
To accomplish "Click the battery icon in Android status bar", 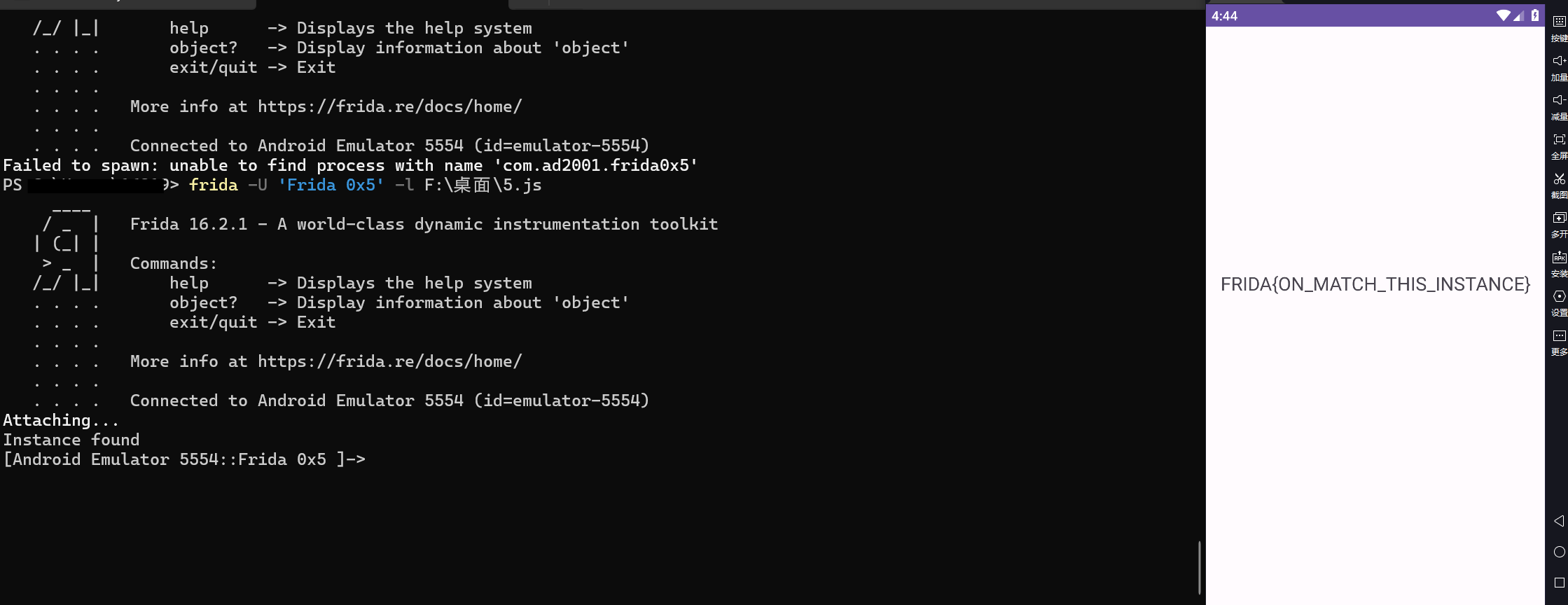I will (x=1534, y=15).
